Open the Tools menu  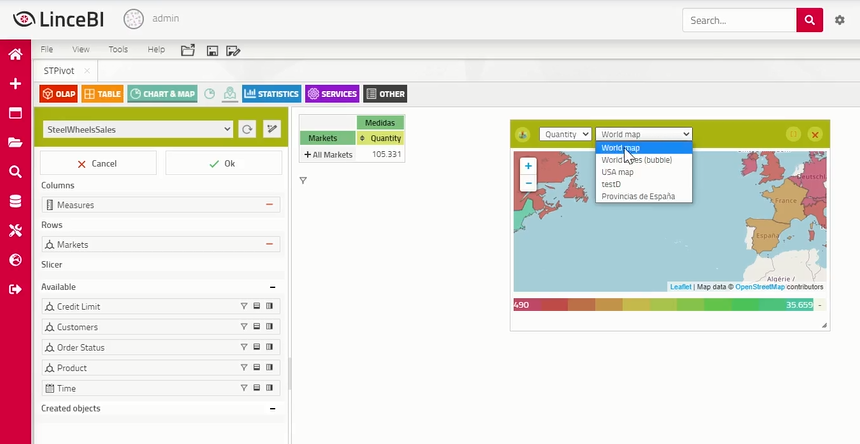118,49
